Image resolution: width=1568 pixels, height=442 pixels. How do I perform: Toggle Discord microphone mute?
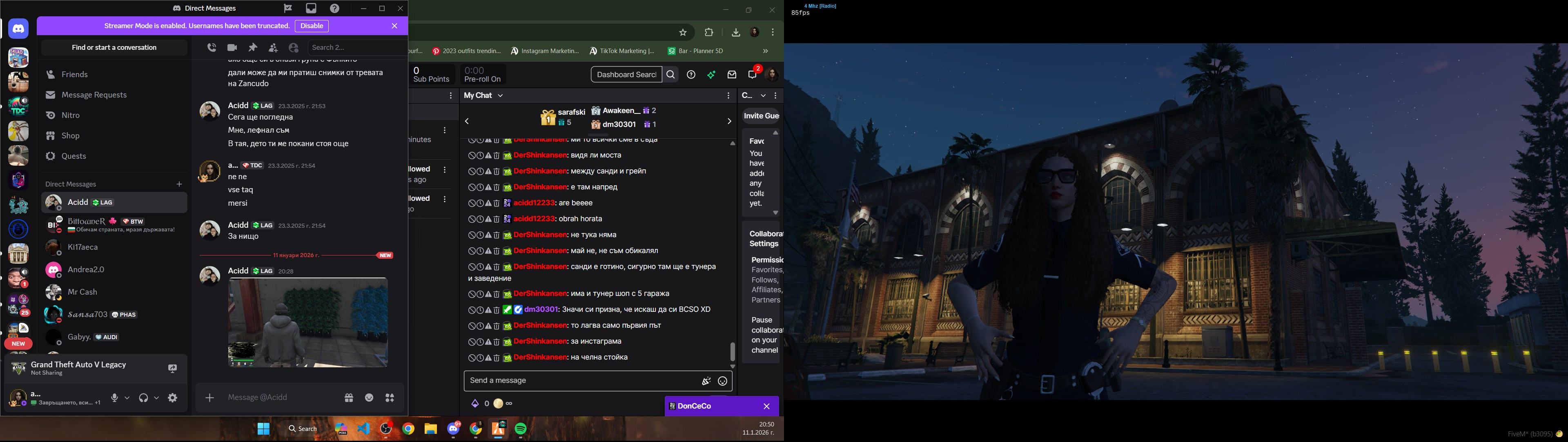[114, 398]
